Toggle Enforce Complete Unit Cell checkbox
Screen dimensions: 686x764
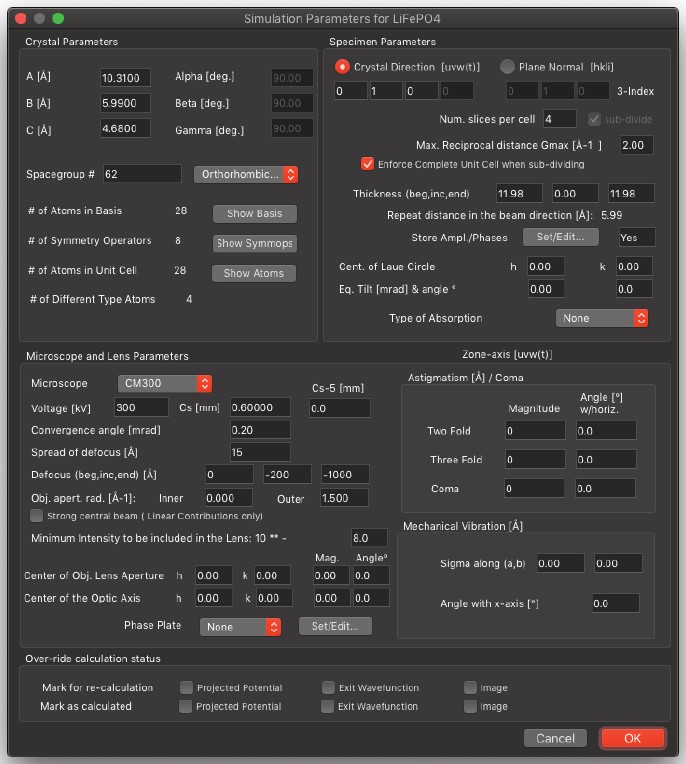pyautogui.click(x=367, y=164)
